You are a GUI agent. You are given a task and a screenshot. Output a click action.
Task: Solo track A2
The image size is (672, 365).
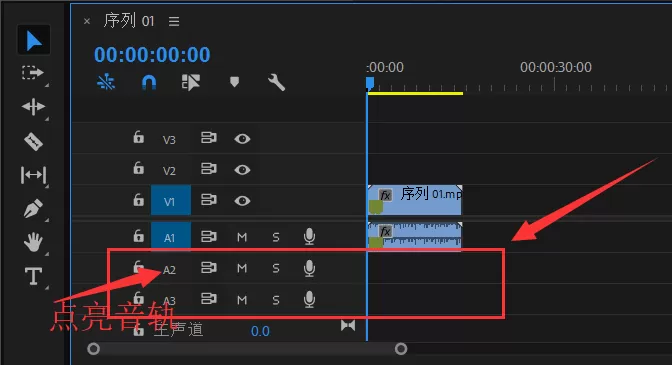tap(276, 268)
